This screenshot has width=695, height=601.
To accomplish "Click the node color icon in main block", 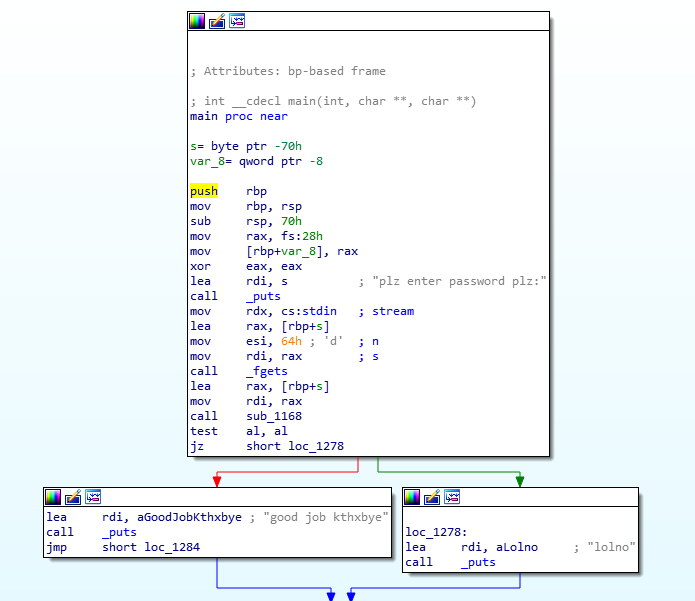I will (197, 21).
